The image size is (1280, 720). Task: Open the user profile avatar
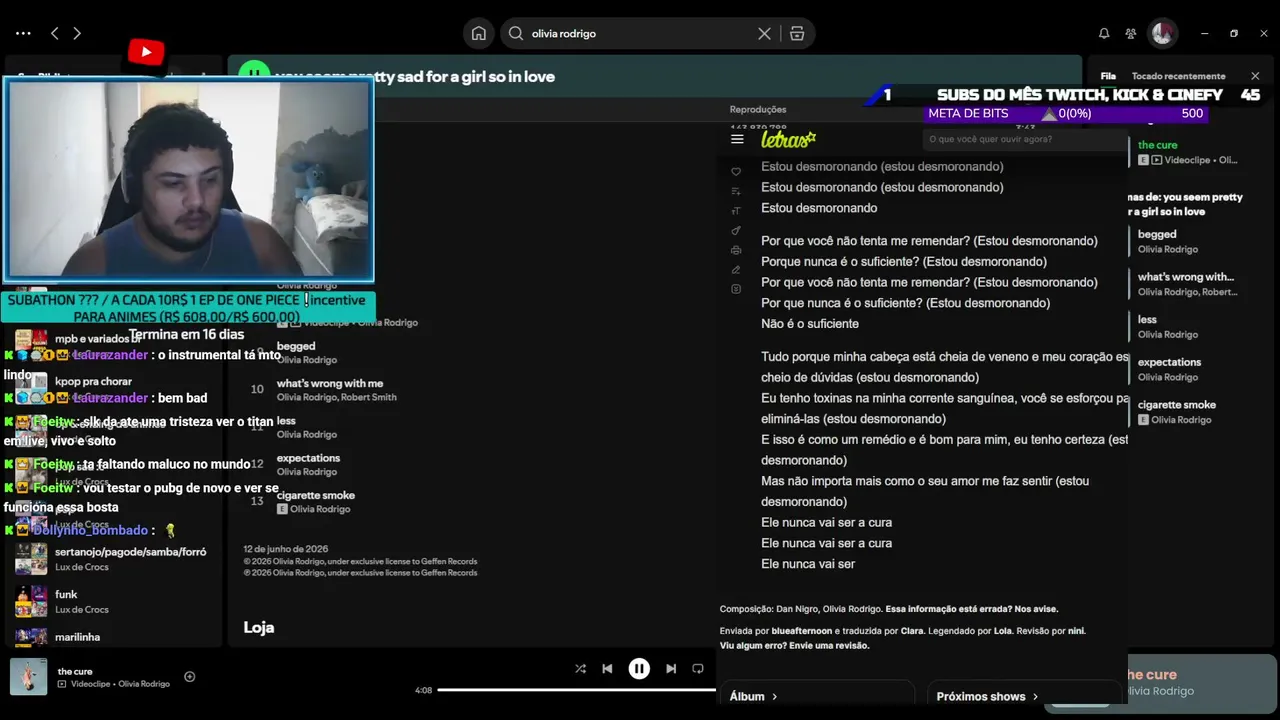1162,33
